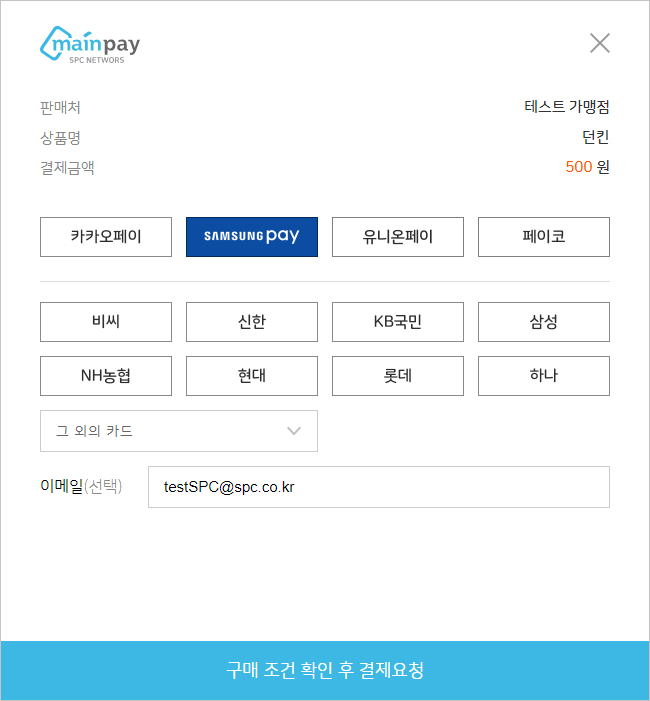Select the 롯데 card
650x701 pixels.
coord(398,376)
